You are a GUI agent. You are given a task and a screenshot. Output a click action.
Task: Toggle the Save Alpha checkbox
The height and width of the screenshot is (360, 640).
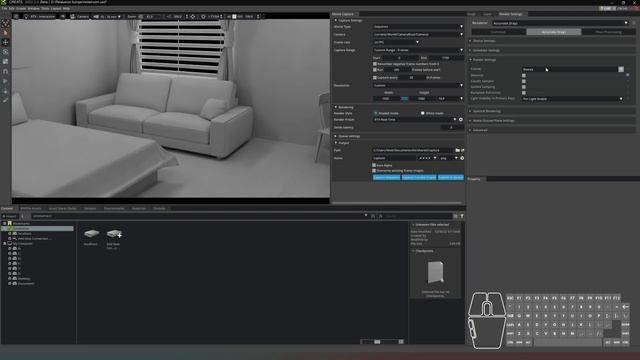click(374, 165)
